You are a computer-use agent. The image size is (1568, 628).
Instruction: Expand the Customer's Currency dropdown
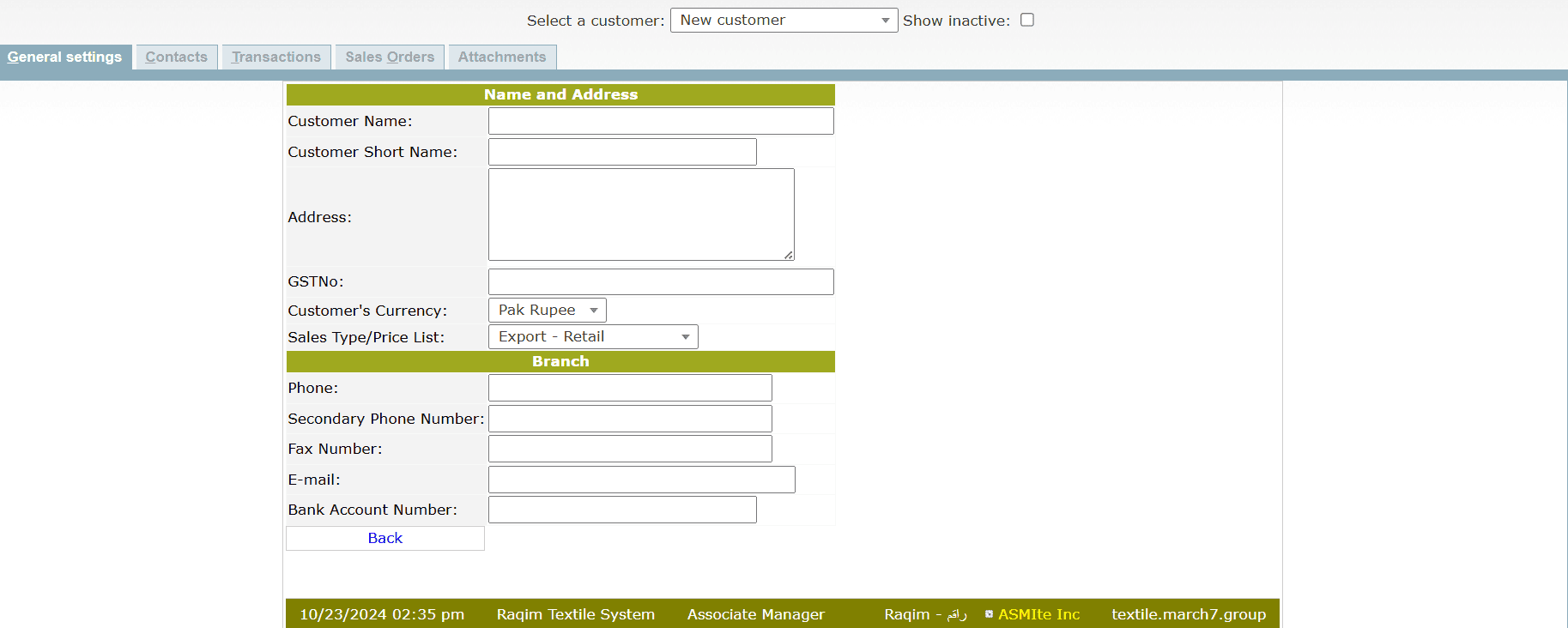(x=547, y=310)
